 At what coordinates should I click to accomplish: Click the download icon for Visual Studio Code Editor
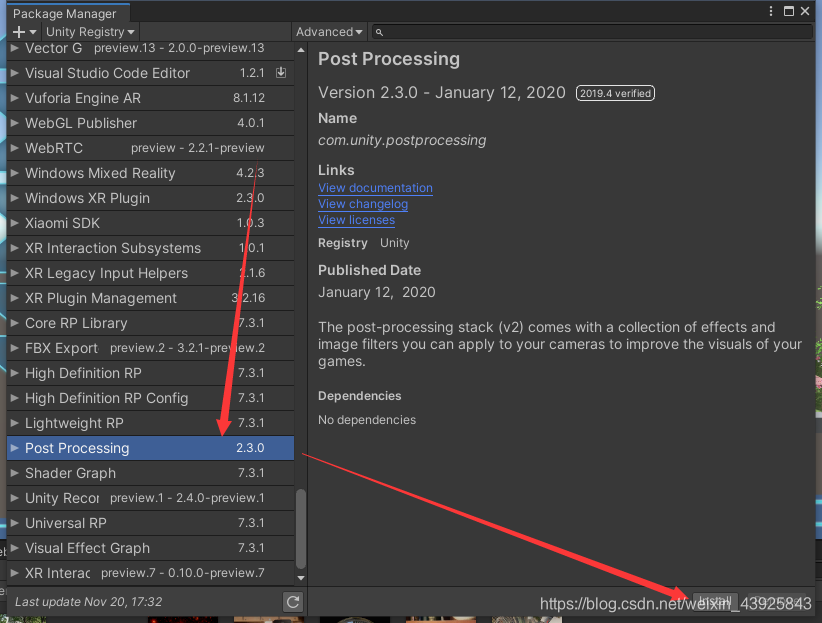(281, 72)
